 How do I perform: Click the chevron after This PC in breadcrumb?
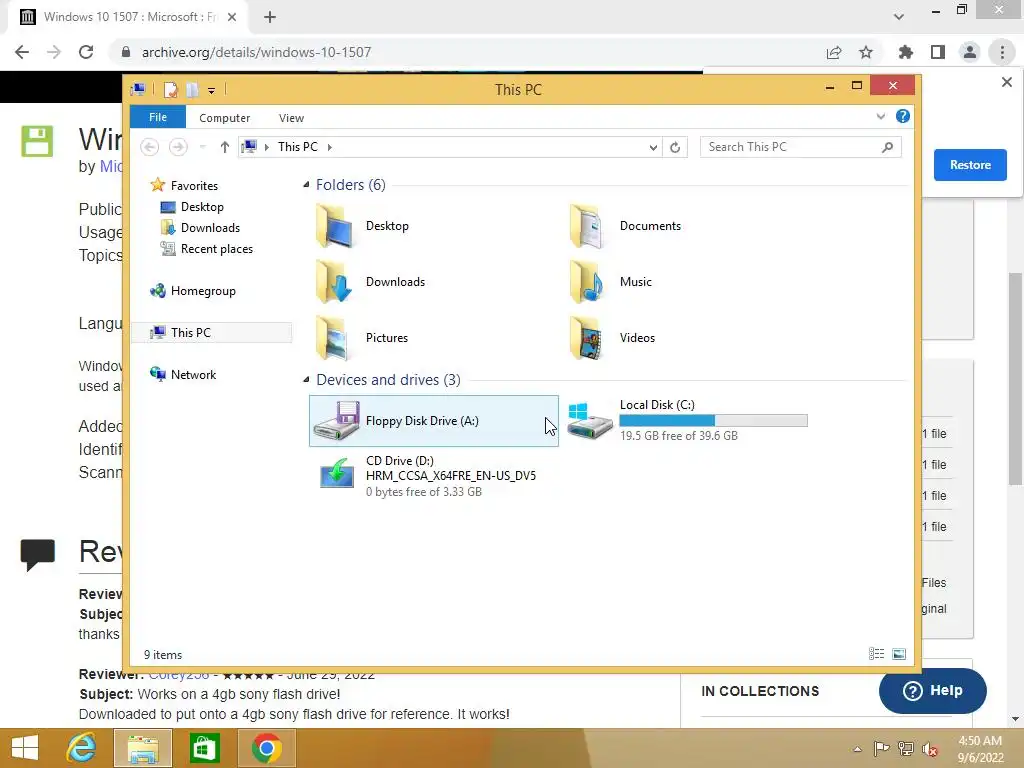coord(330,148)
